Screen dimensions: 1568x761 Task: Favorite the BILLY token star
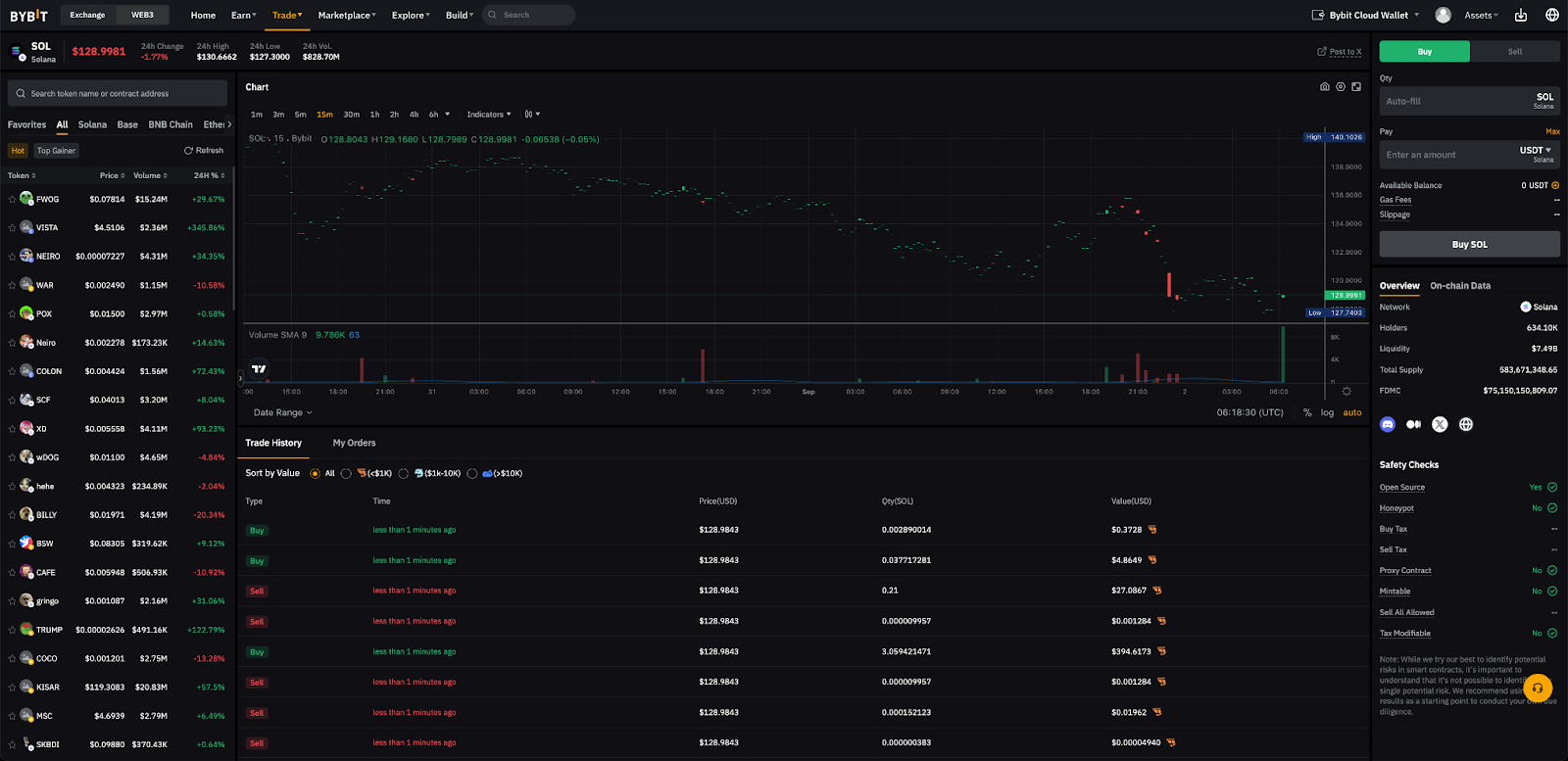12,514
